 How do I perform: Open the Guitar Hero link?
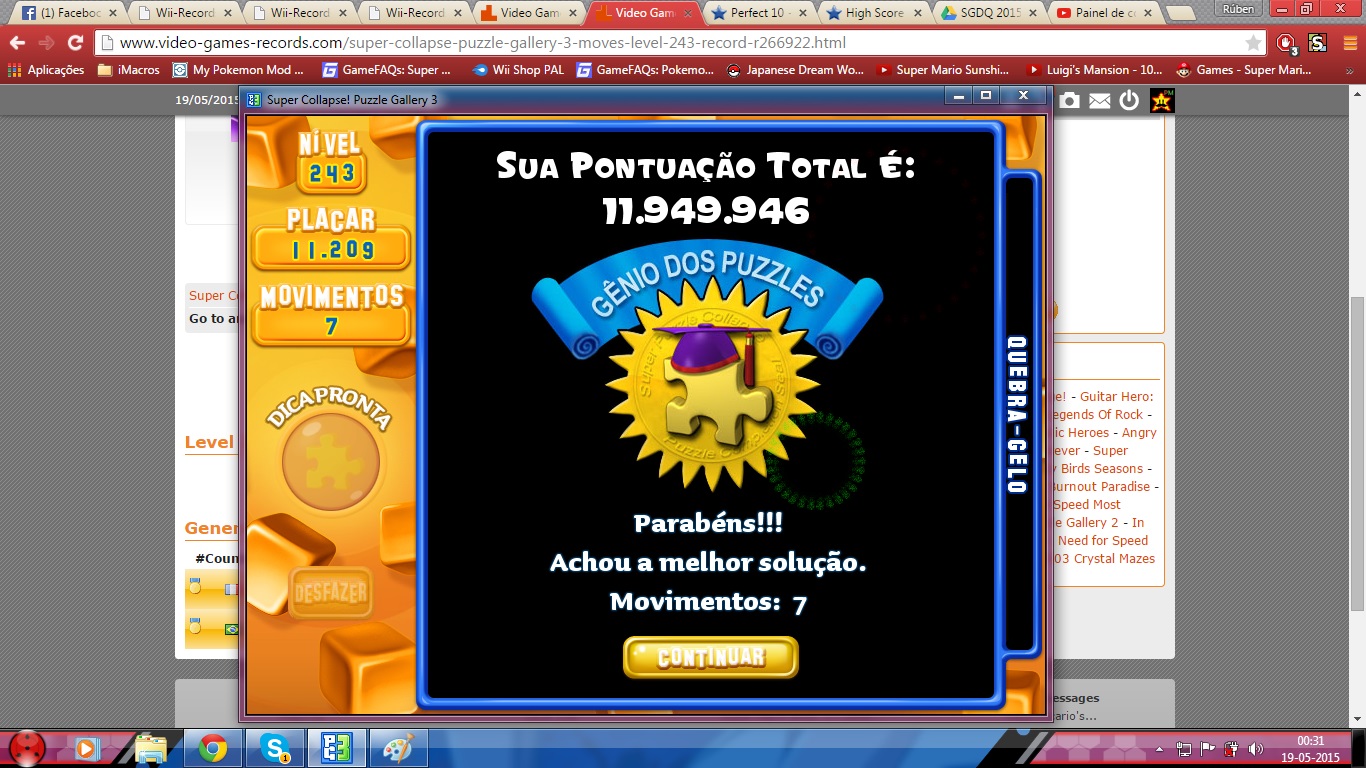(1116, 397)
